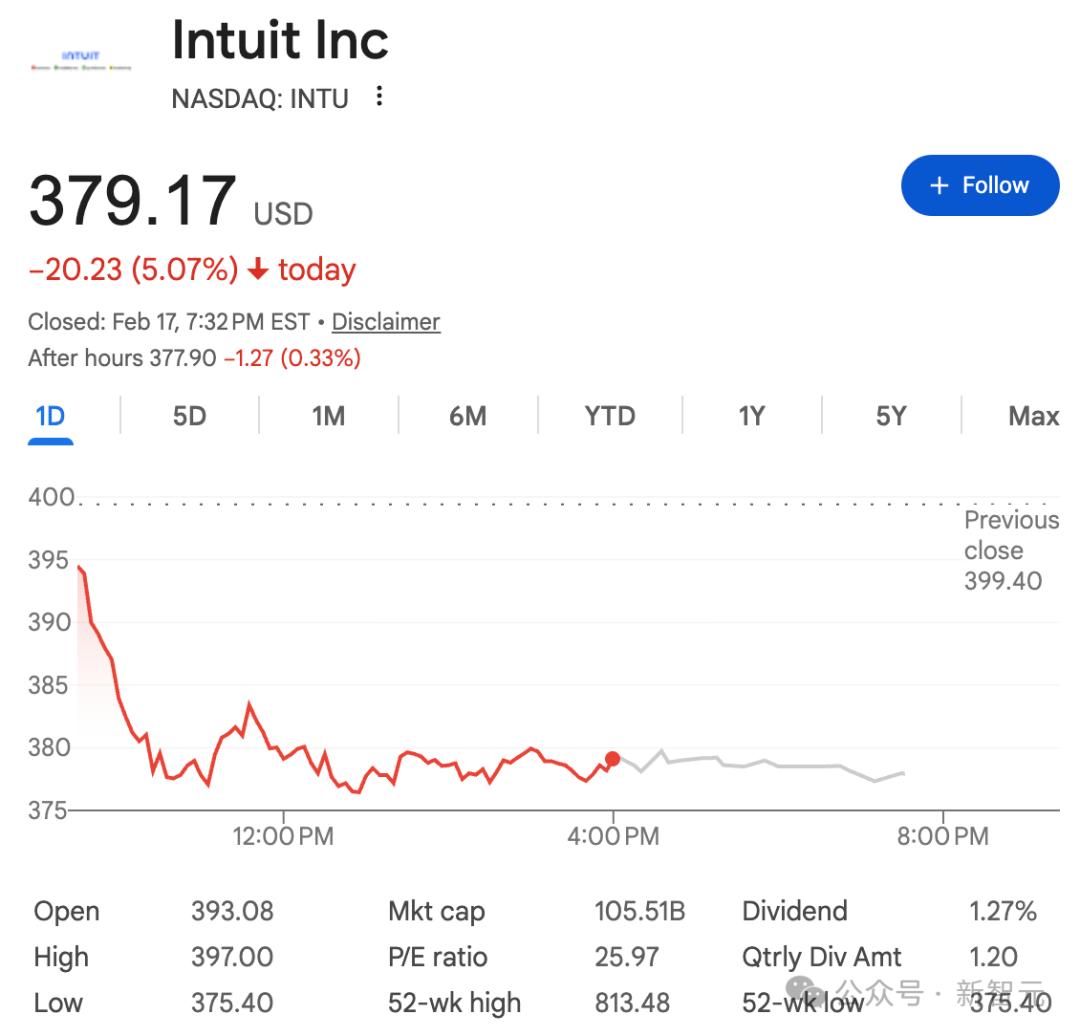The width and height of the screenshot is (1080, 1036).
Task: Click the Mkt cap value 105.51B
Action: pos(640,911)
